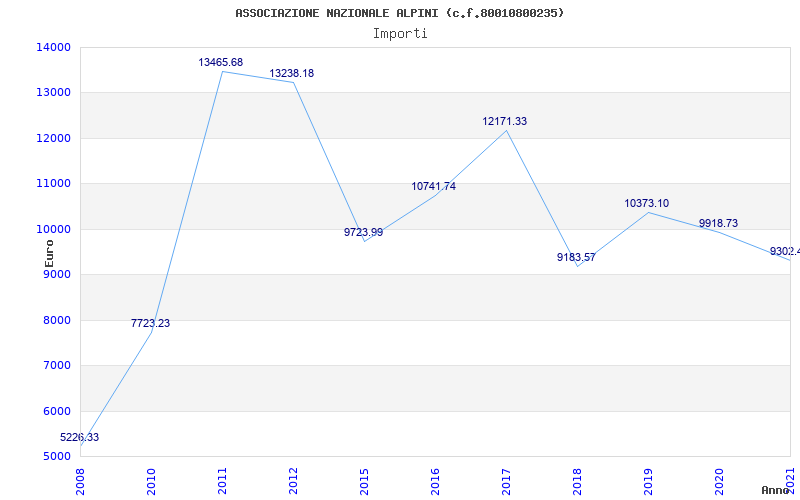Click the 10000 y-axis tick label
This screenshot has width=800, height=500.
tap(53, 229)
